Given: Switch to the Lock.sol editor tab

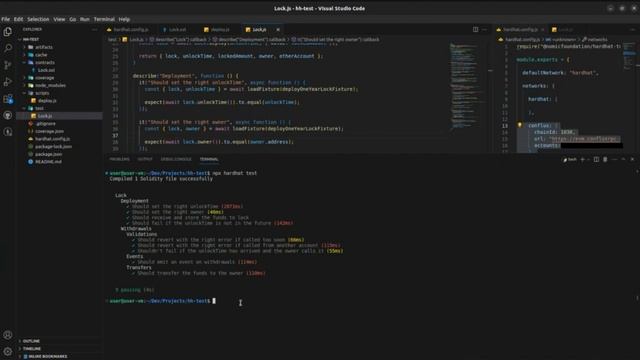Looking at the screenshot, I should pos(178,29).
